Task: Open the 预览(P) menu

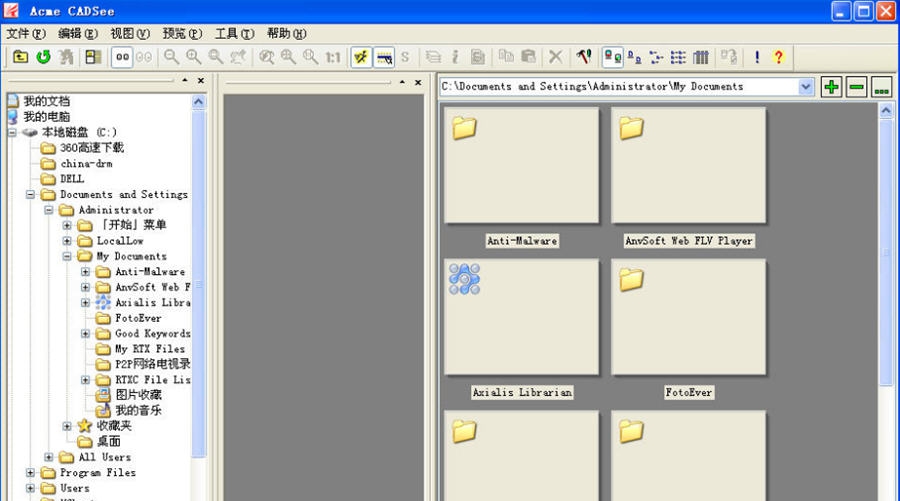Action: tap(183, 33)
